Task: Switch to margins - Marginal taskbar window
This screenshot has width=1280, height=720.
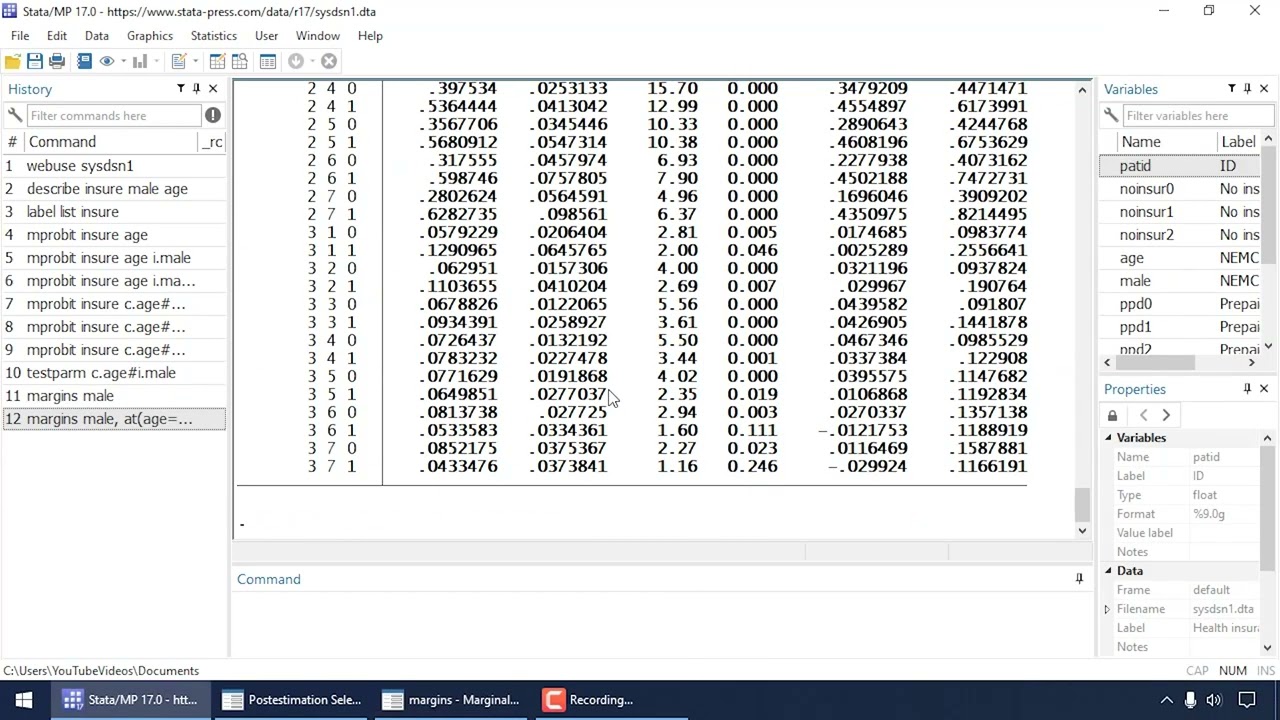Action: (451, 700)
